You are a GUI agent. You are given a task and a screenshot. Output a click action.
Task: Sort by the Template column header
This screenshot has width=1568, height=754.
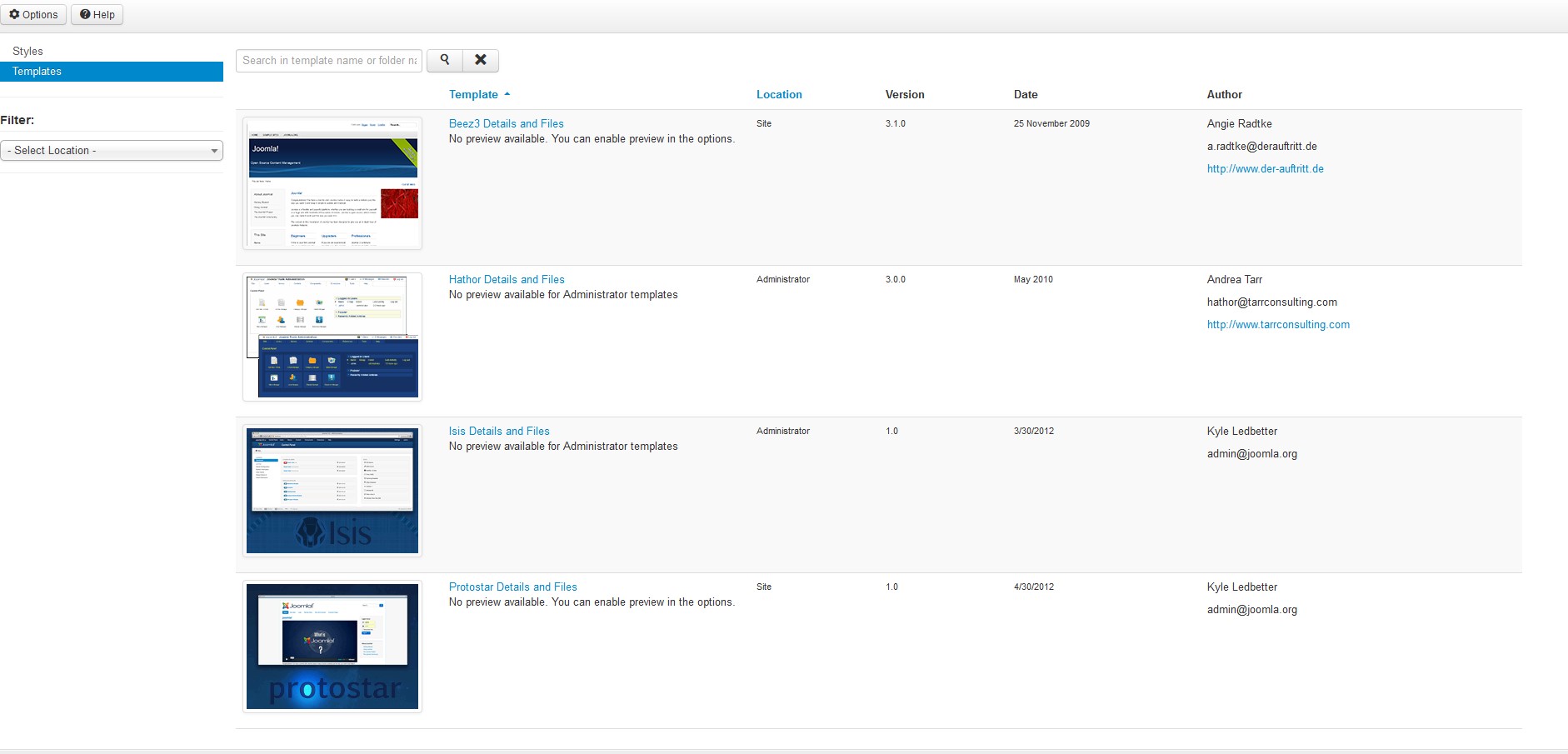pyautogui.click(x=473, y=94)
